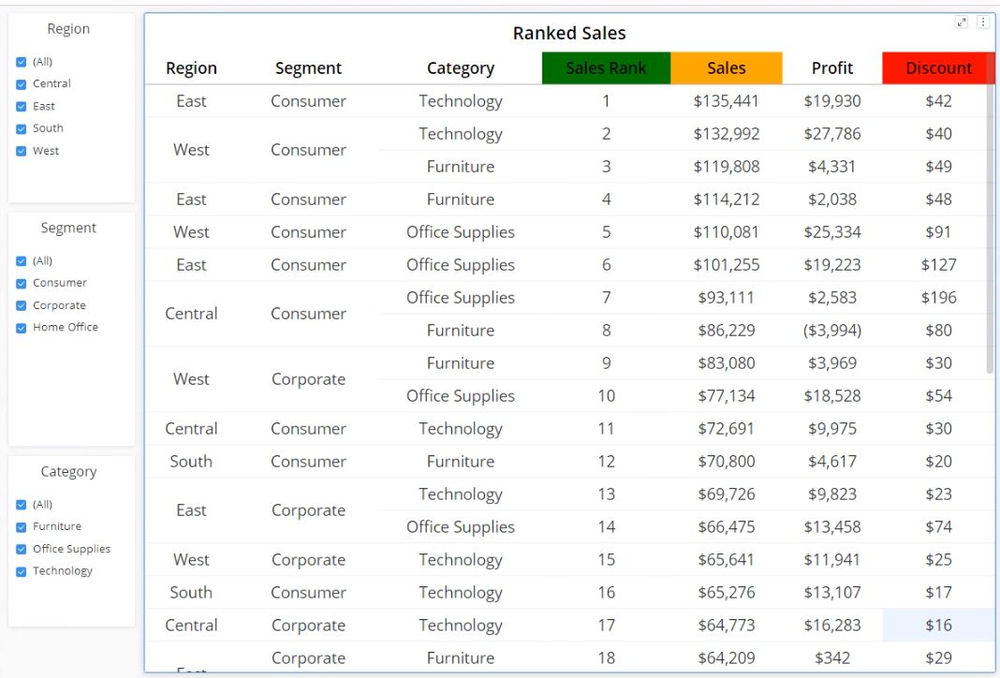This screenshot has width=1000, height=678.
Task: Toggle the West region checkbox
Action: pos(22,151)
